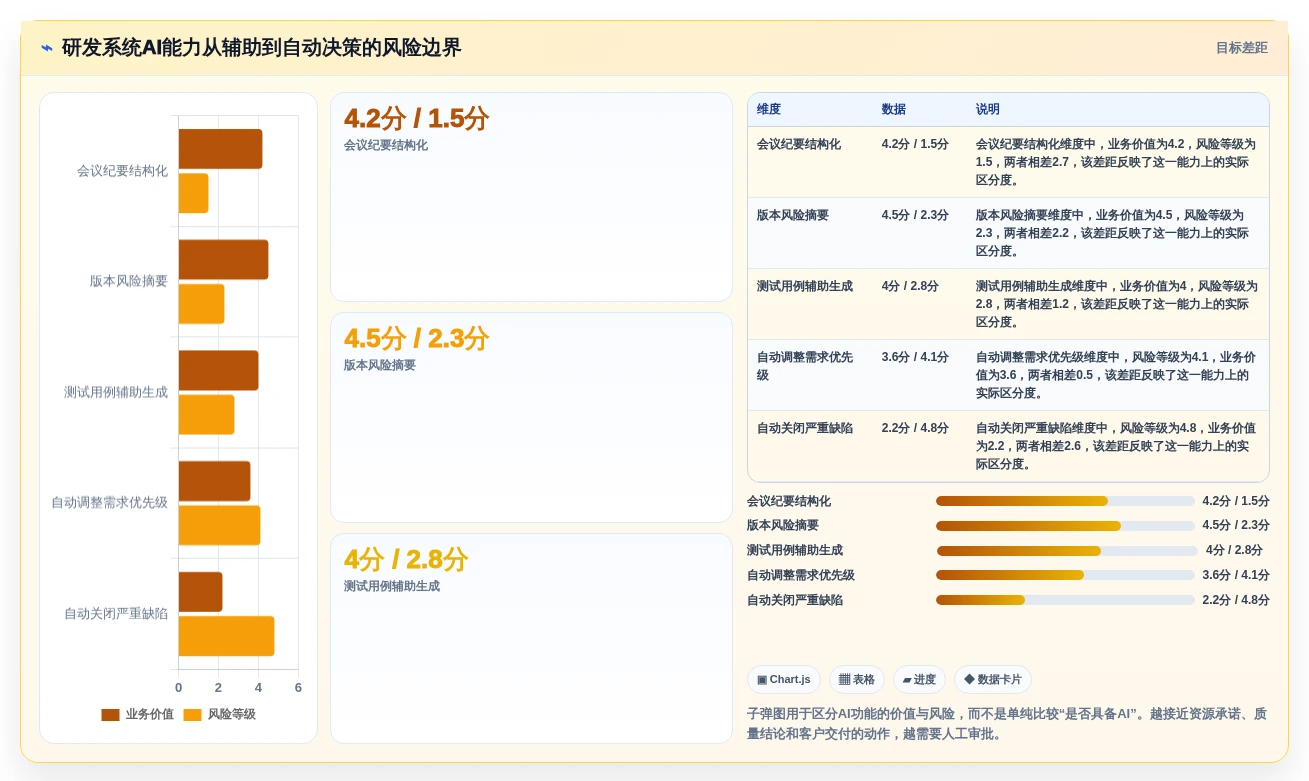The width and height of the screenshot is (1309, 781).
Task: Click the 会议纪要结构化 progress bar
Action: [x=1065, y=501]
